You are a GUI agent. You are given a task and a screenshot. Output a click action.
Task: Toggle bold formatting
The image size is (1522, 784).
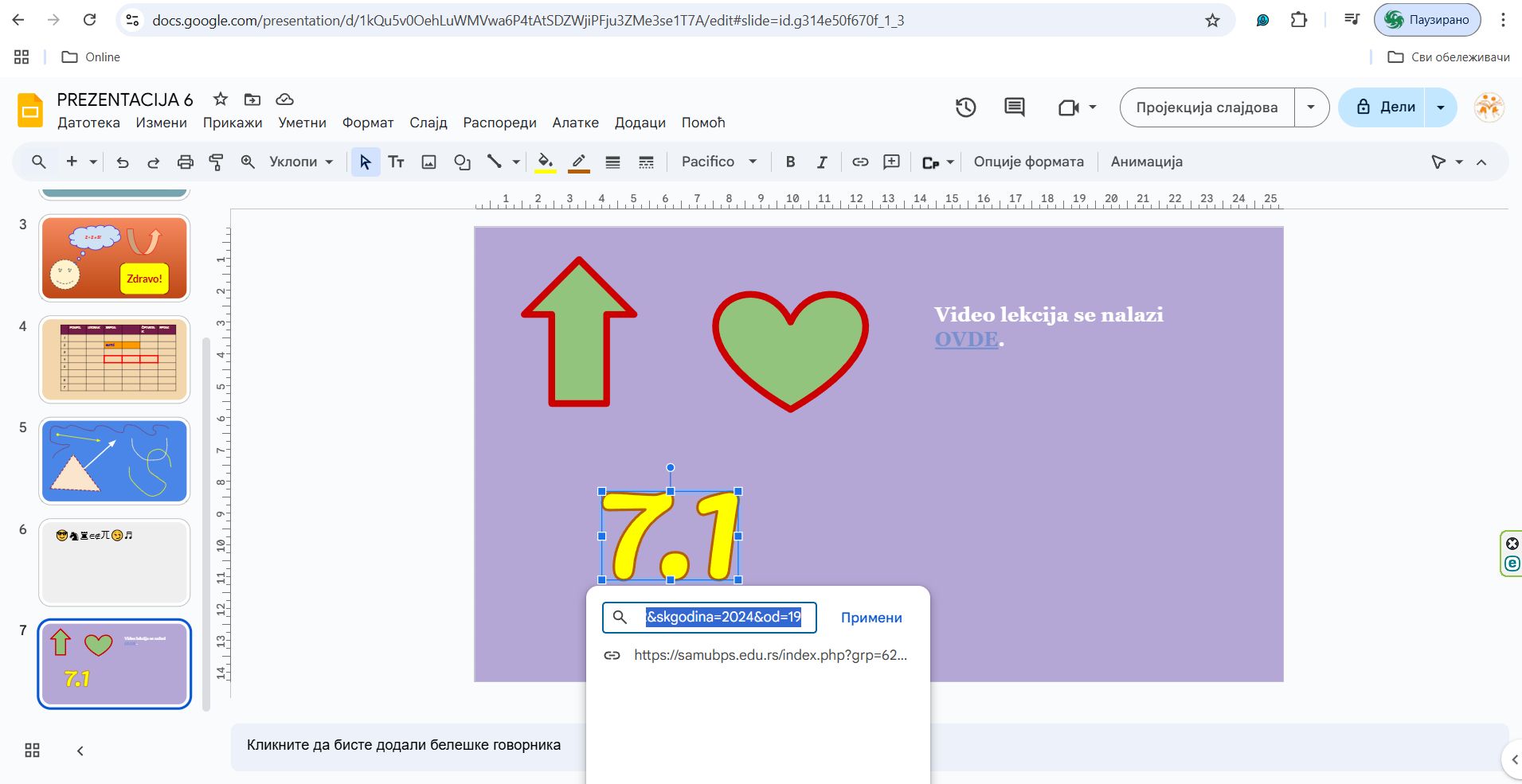(790, 162)
